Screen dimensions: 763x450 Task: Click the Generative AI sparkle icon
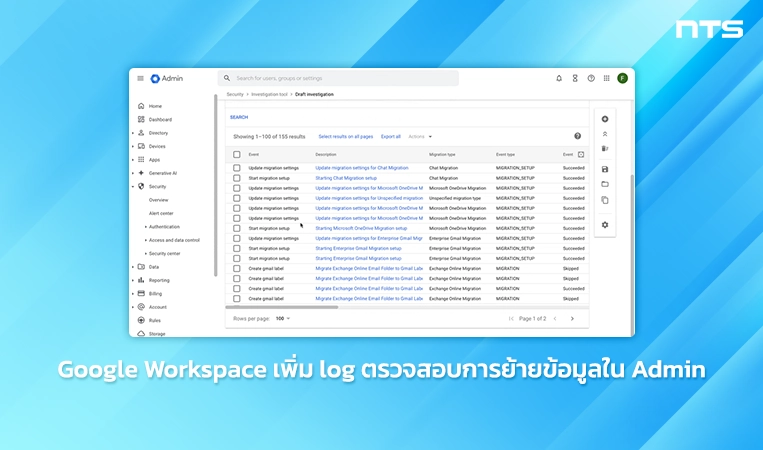point(141,173)
